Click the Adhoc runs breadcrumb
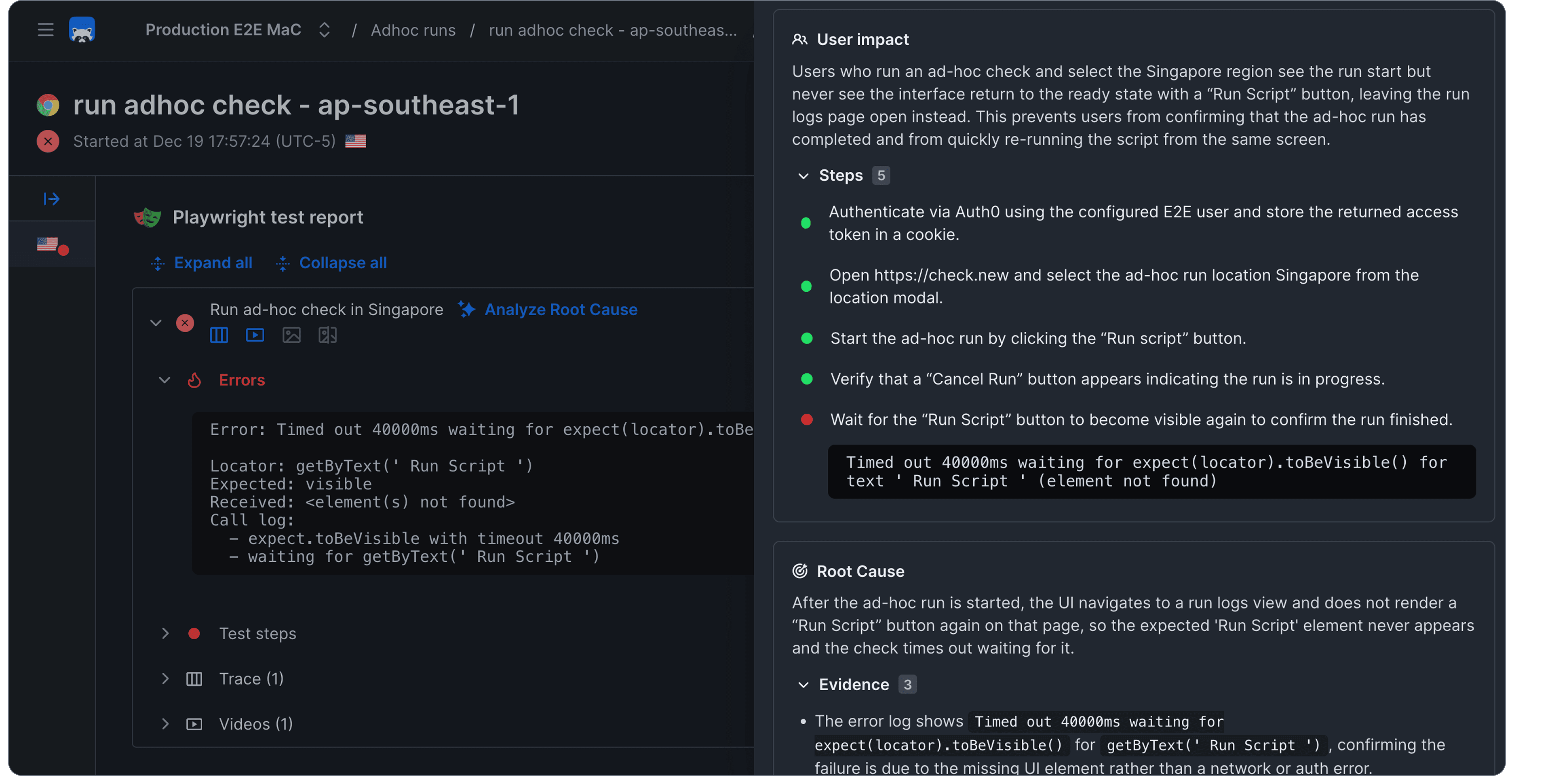The image size is (1552, 784). click(x=413, y=30)
